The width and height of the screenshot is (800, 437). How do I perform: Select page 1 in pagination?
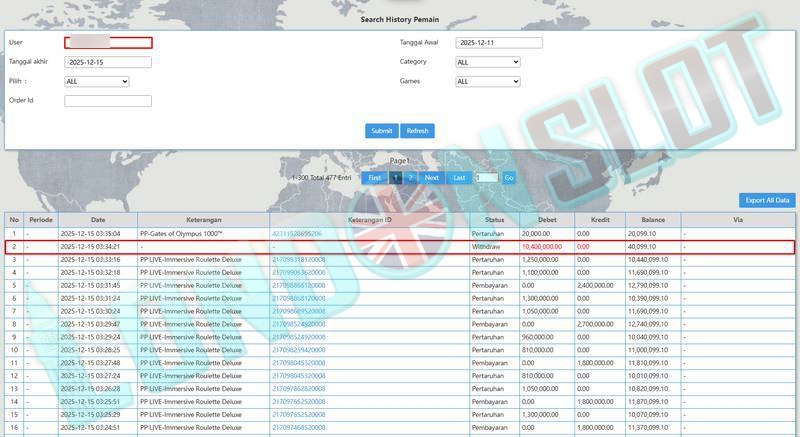coord(395,178)
